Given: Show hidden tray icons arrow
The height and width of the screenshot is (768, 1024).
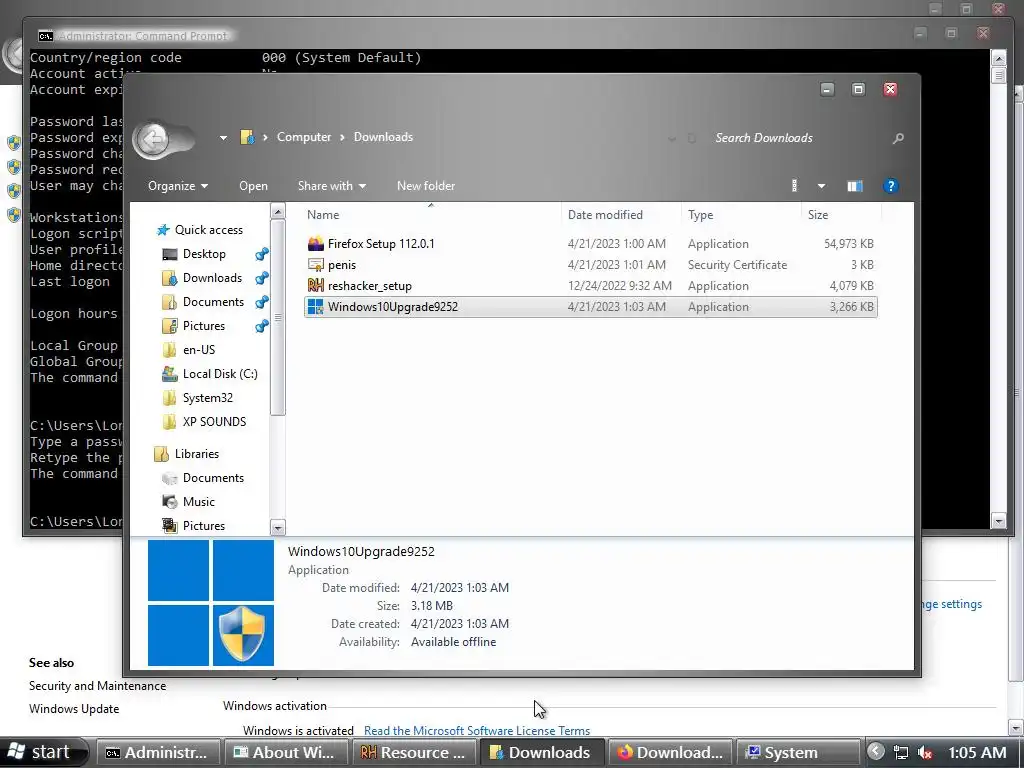Looking at the screenshot, I should tap(876, 752).
